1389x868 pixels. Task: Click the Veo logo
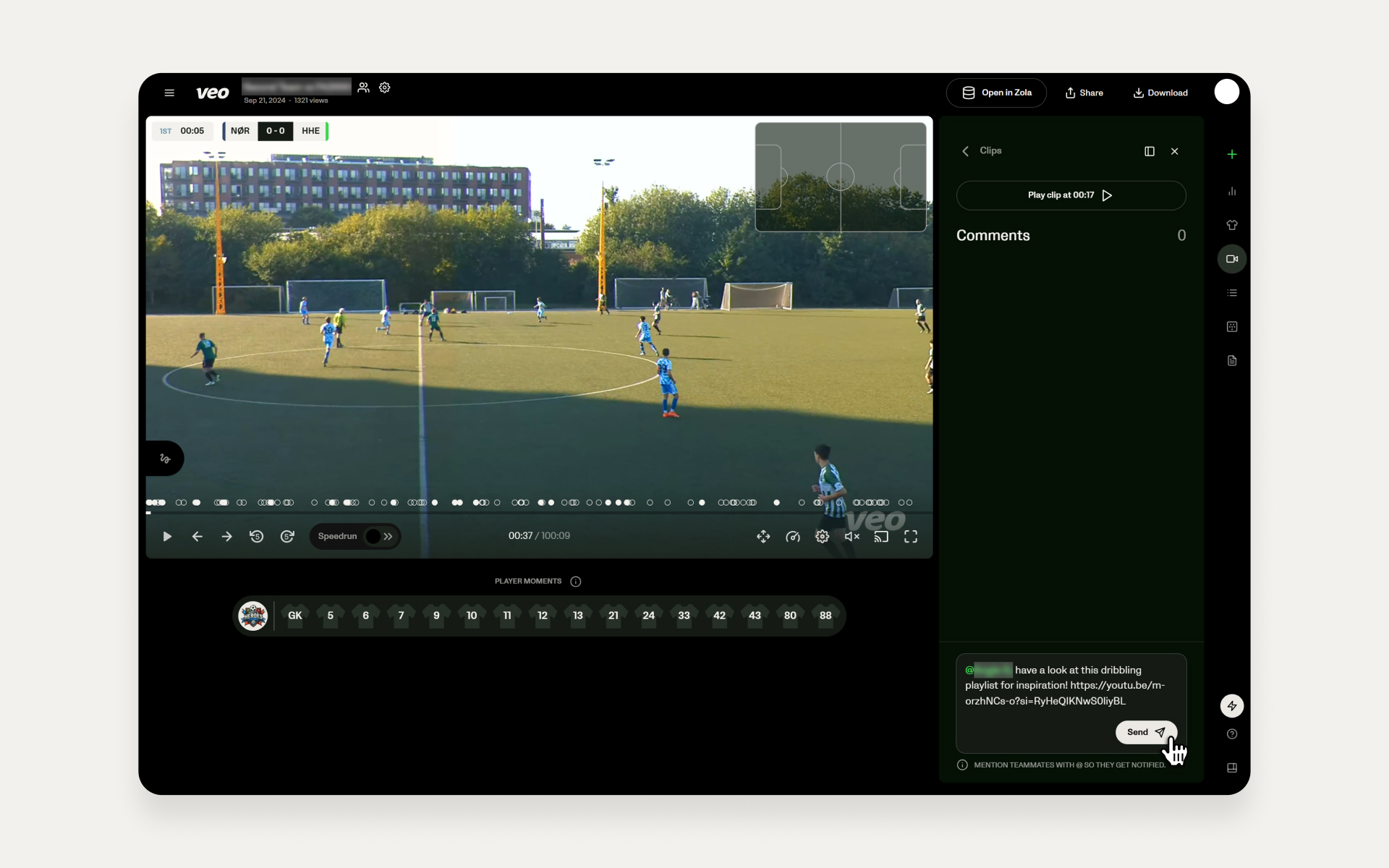213,93
